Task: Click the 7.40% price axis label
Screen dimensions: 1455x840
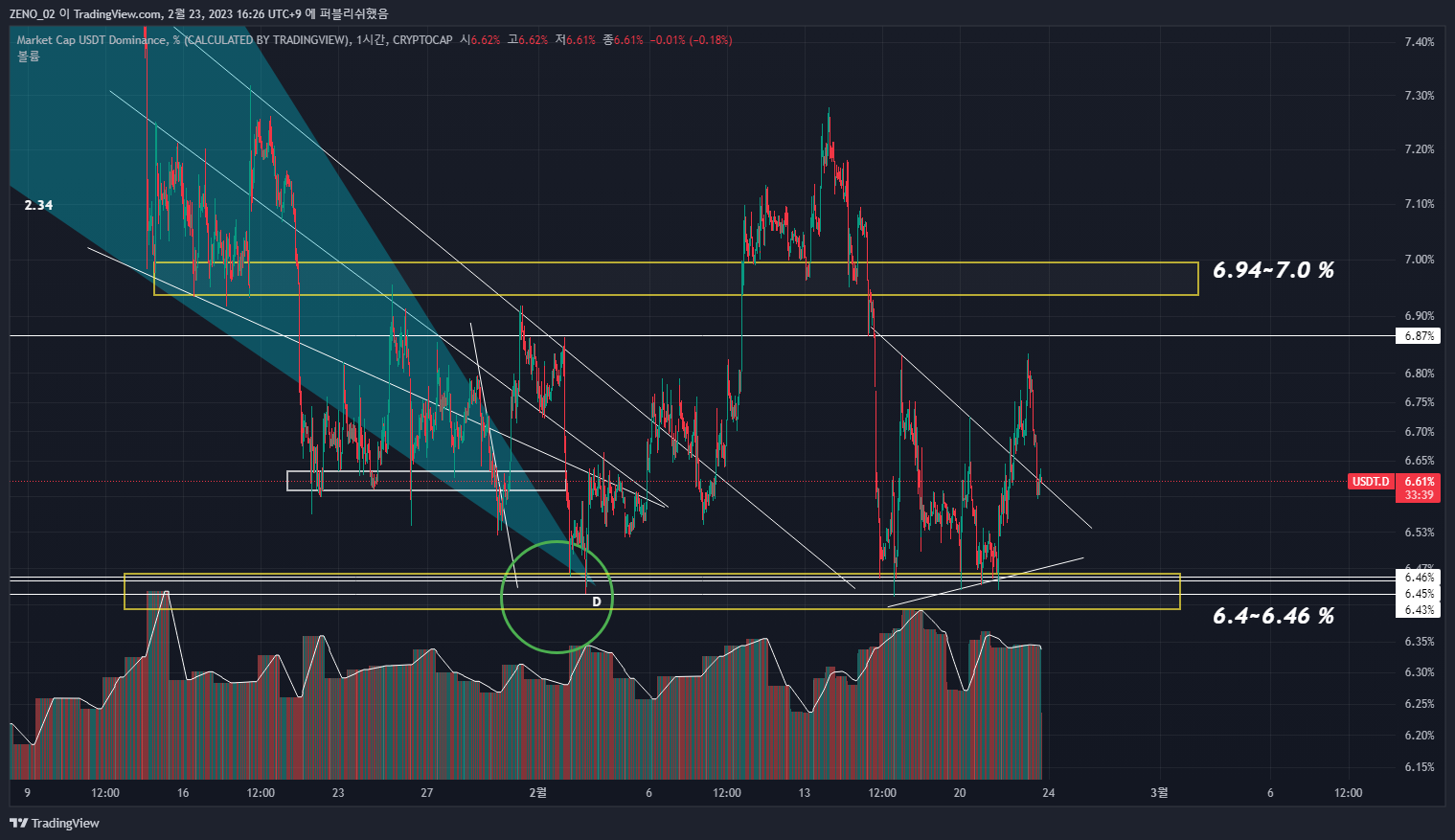Action: (x=1420, y=42)
